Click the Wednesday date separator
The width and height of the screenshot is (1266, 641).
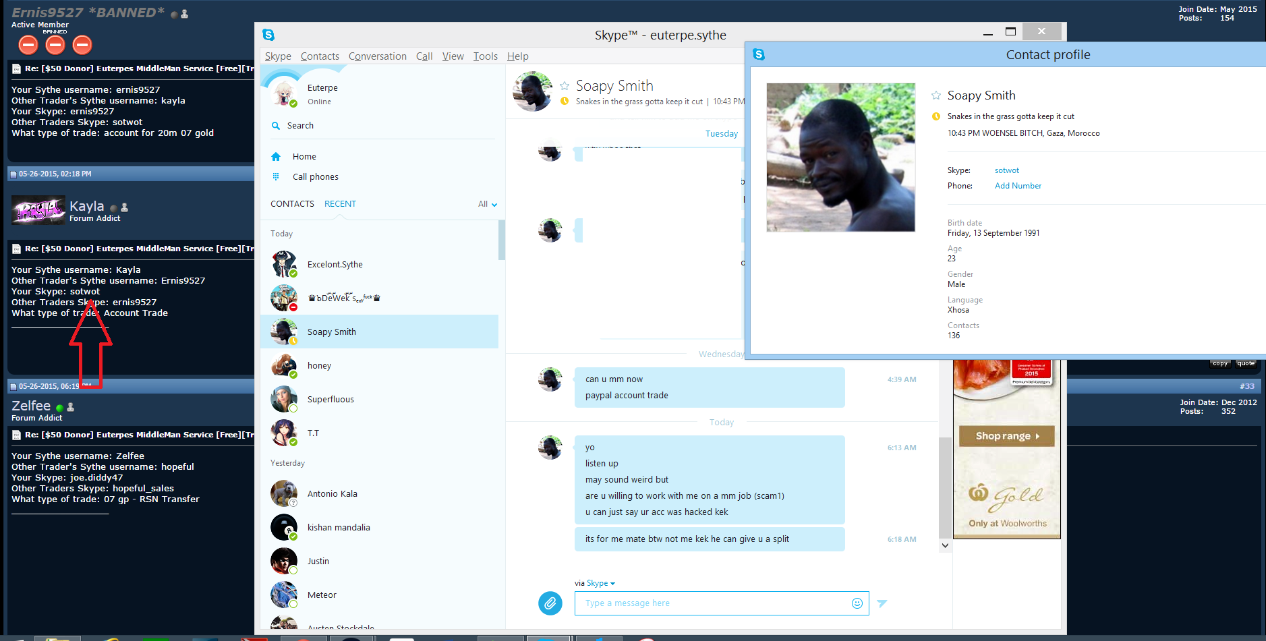click(722, 354)
